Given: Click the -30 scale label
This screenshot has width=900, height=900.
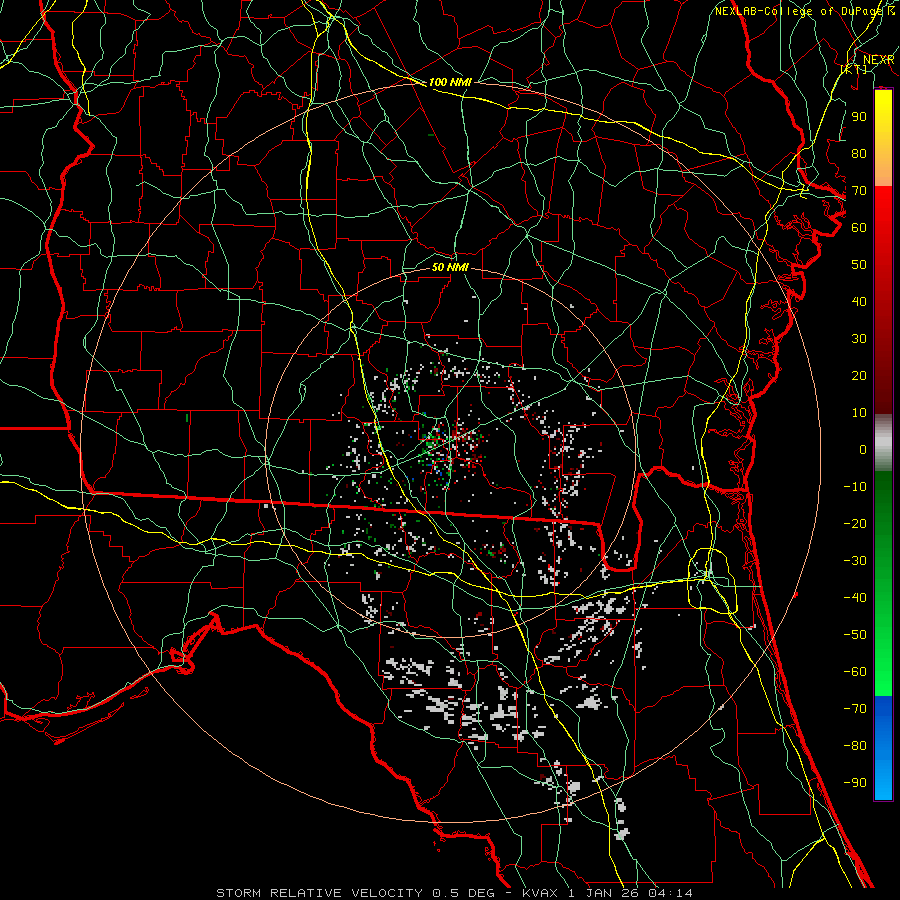Looking at the screenshot, I should (855, 561).
